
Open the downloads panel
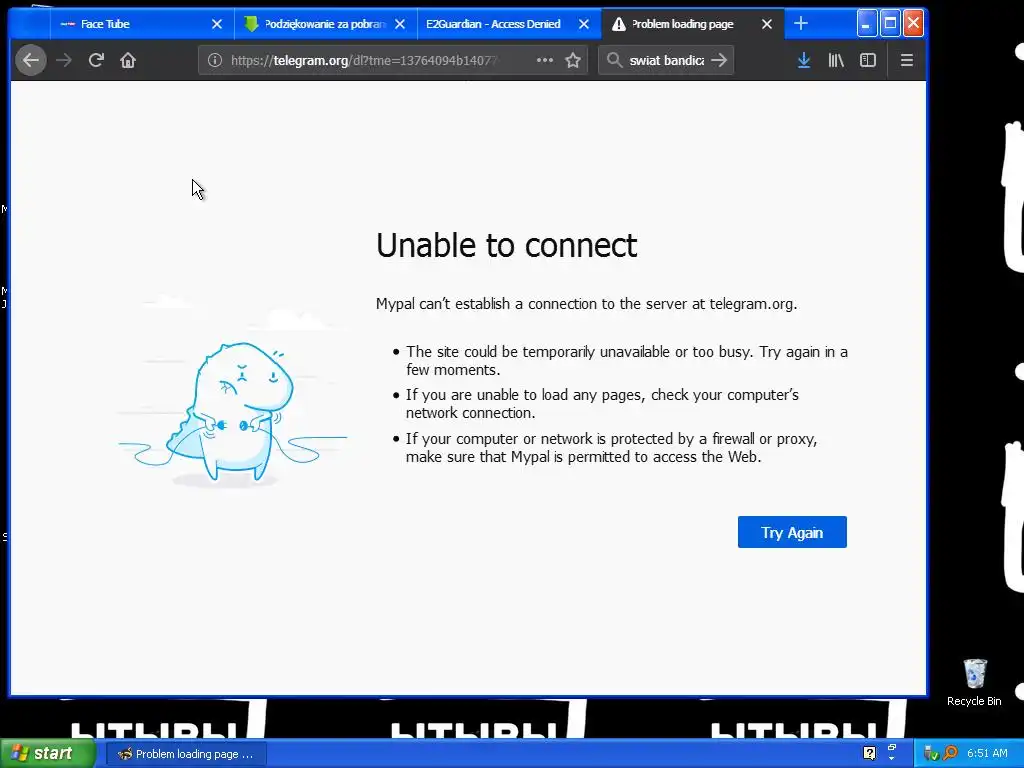pos(804,60)
